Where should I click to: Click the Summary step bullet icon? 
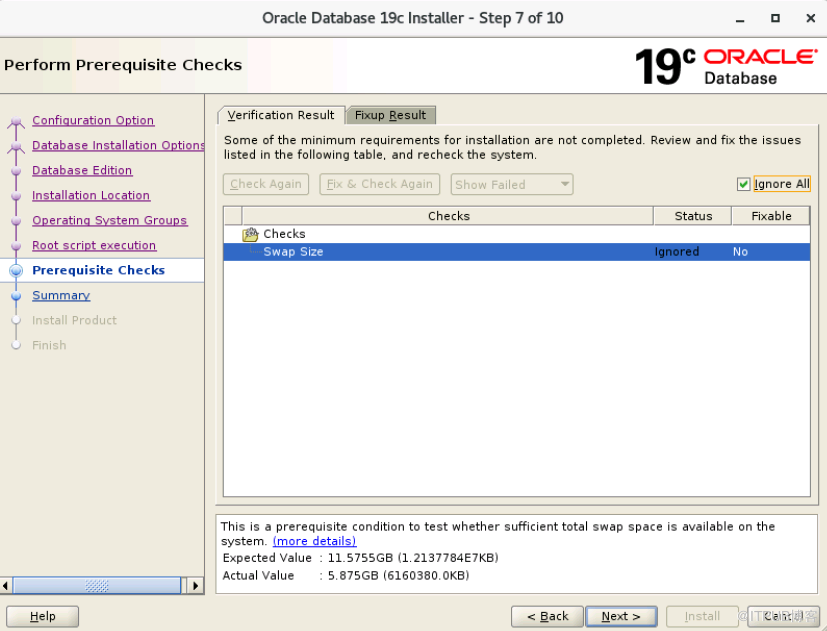(15, 296)
